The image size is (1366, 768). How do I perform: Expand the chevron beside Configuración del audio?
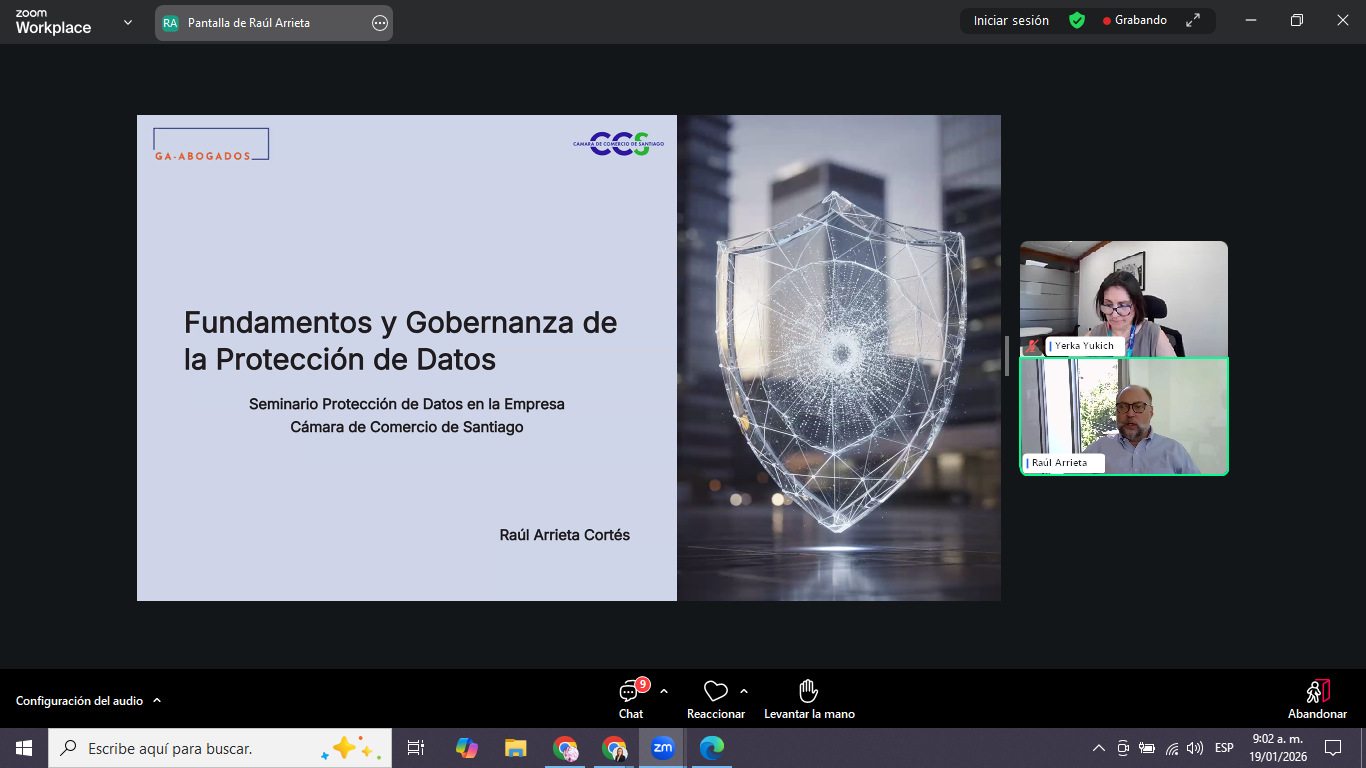point(157,701)
